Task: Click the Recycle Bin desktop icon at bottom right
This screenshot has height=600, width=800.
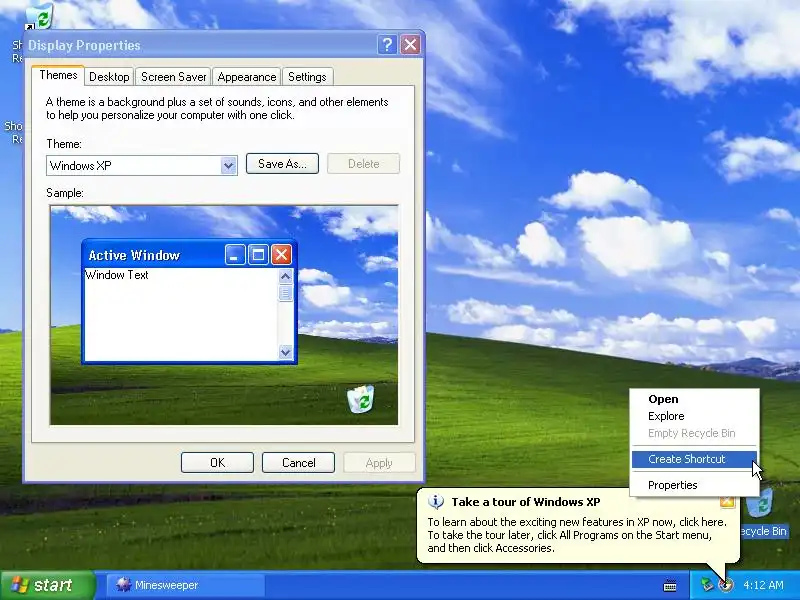Action: [x=761, y=502]
